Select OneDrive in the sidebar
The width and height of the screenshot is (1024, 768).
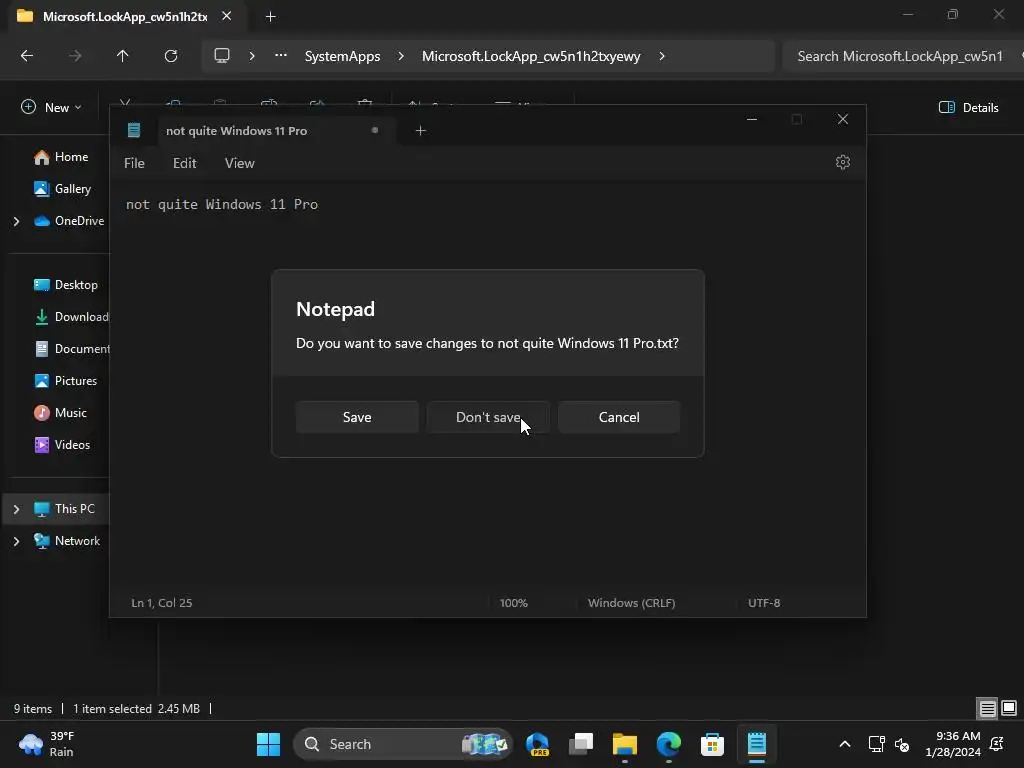tap(69, 221)
